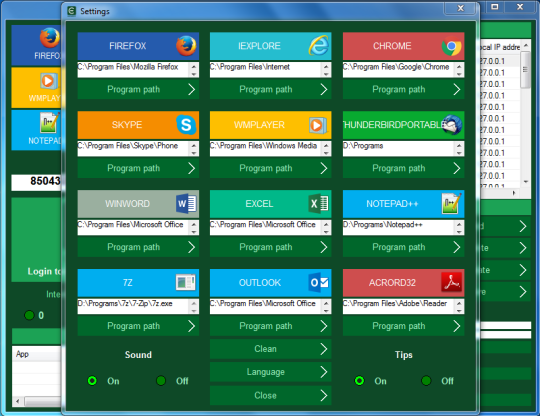
Task: Open Program path for WINWORD
Action: (x=138, y=247)
